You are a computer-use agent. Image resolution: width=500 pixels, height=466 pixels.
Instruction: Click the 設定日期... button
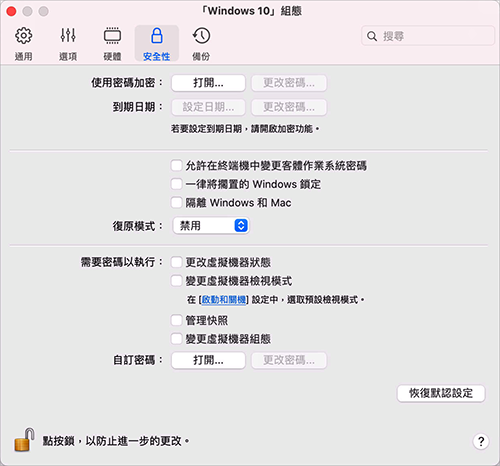(208, 107)
